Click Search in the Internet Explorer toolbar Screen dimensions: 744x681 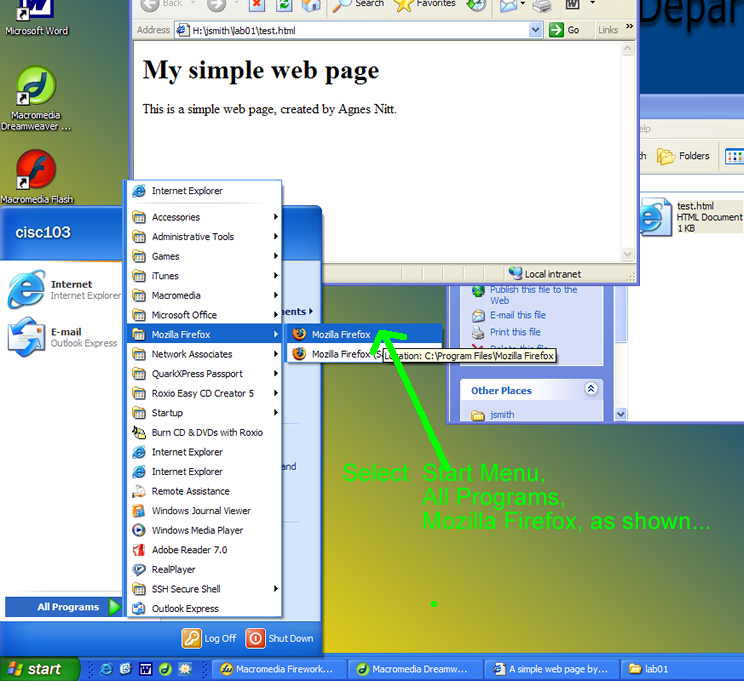pyautogui.click(x=358, y=4)
